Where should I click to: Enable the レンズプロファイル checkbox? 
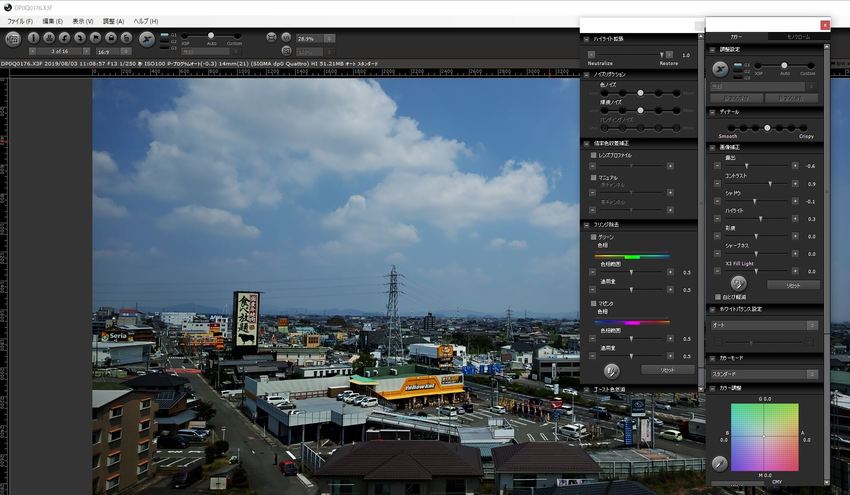[594, 155]
